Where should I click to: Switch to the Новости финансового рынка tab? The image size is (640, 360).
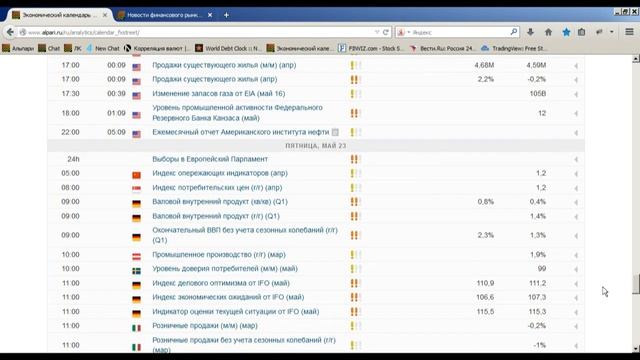[x=164, y=15]
